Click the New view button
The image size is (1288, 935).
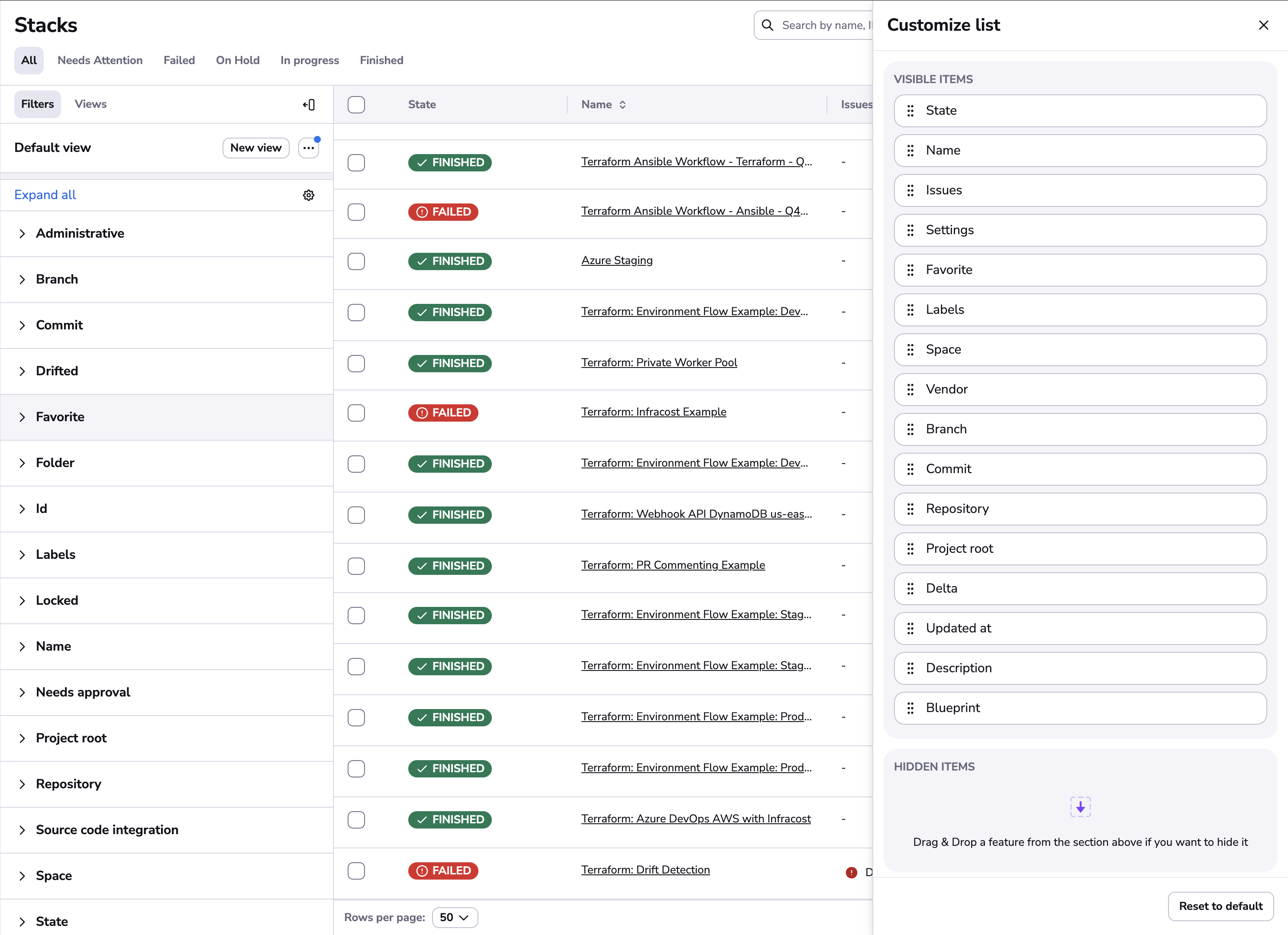pyautogui.click(x=255, y=148)
